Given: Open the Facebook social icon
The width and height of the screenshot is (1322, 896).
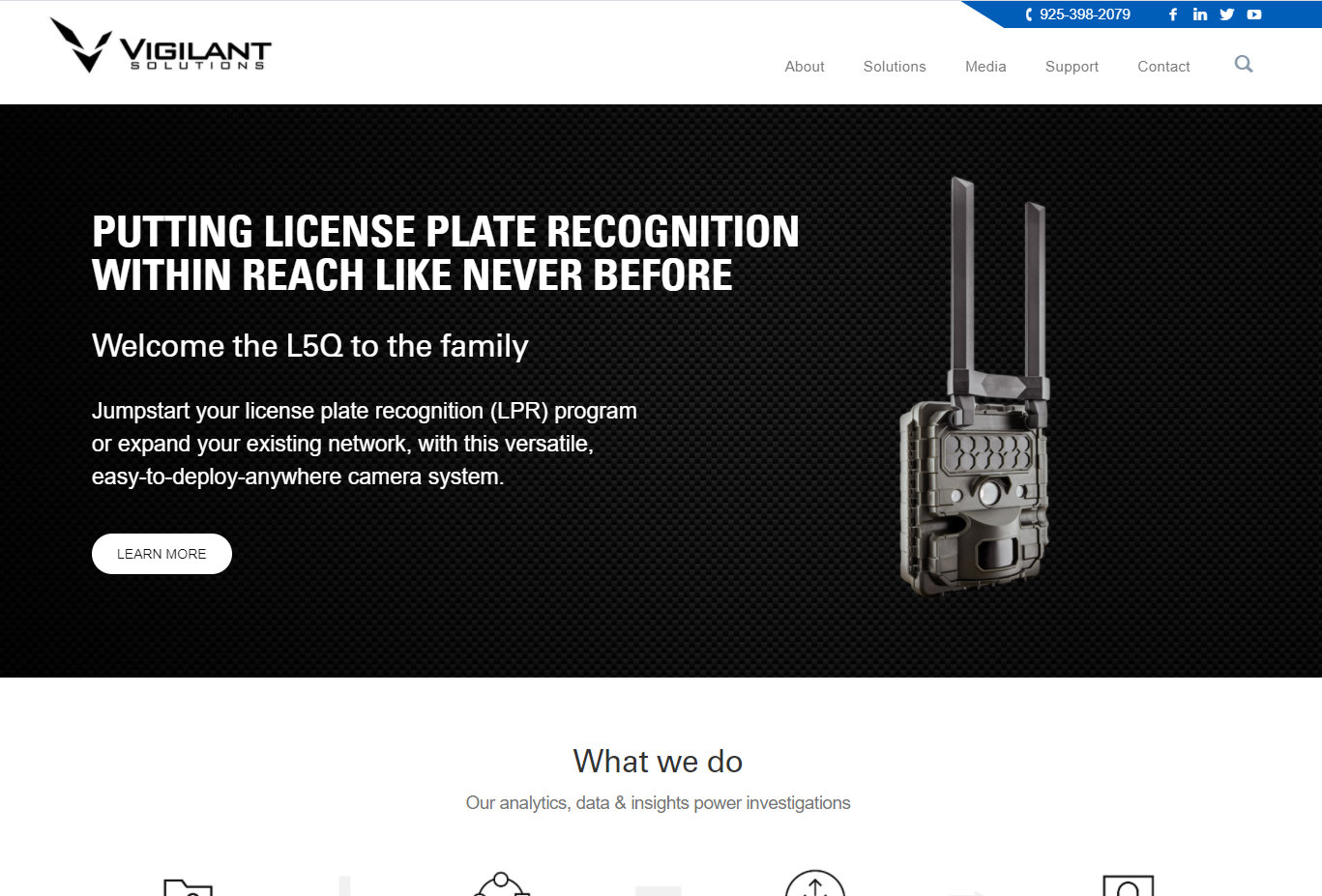Looking at the screenshot, I should click(x=1173, y=14).
